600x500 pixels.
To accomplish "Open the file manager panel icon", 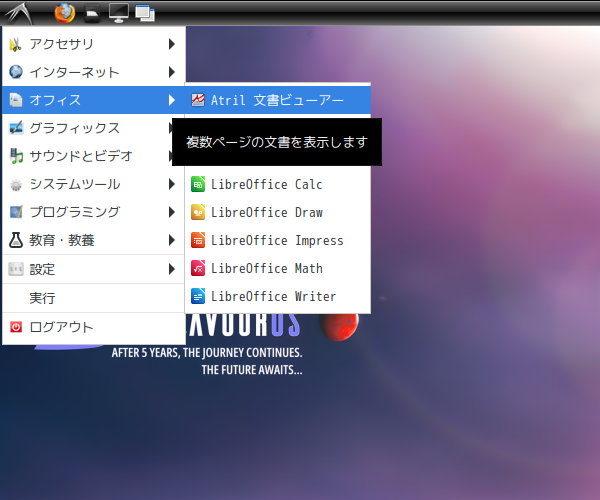I will coord(92,14).
